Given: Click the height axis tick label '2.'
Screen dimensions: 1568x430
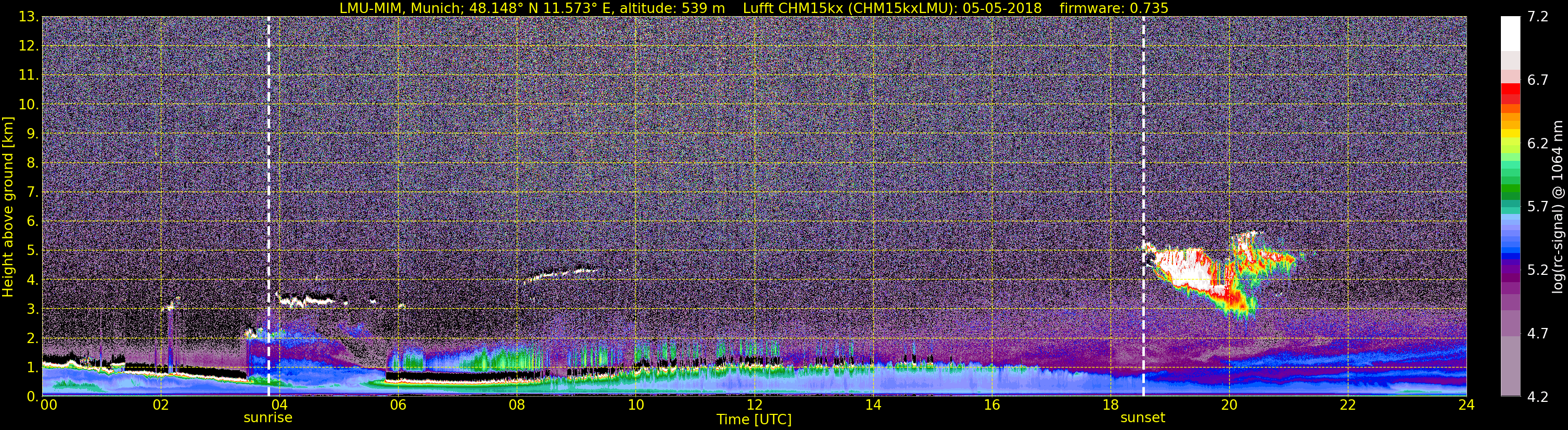Looking at the screenshot, I should (32, 338).
